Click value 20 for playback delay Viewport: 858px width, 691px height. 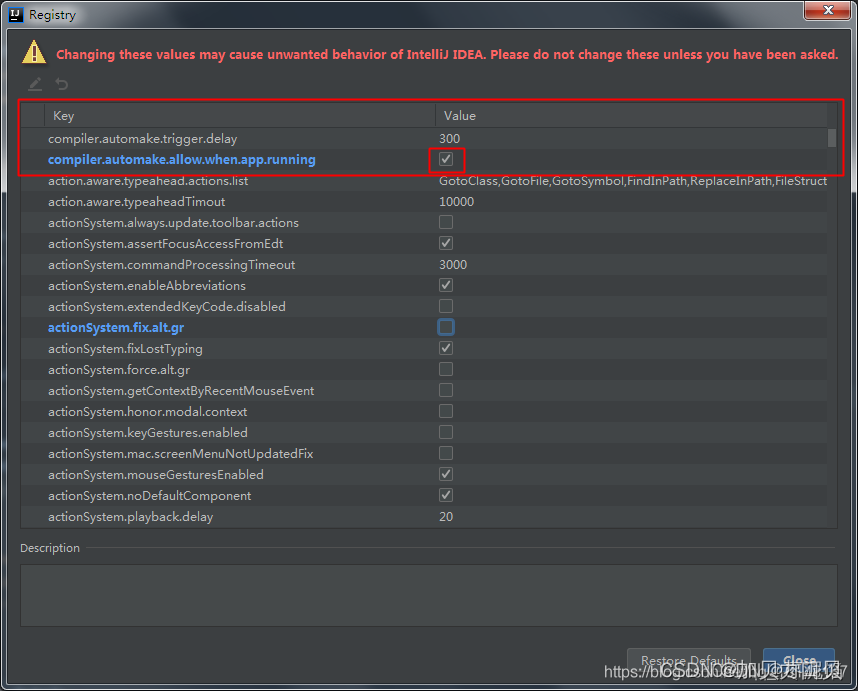tap(446, 516)
